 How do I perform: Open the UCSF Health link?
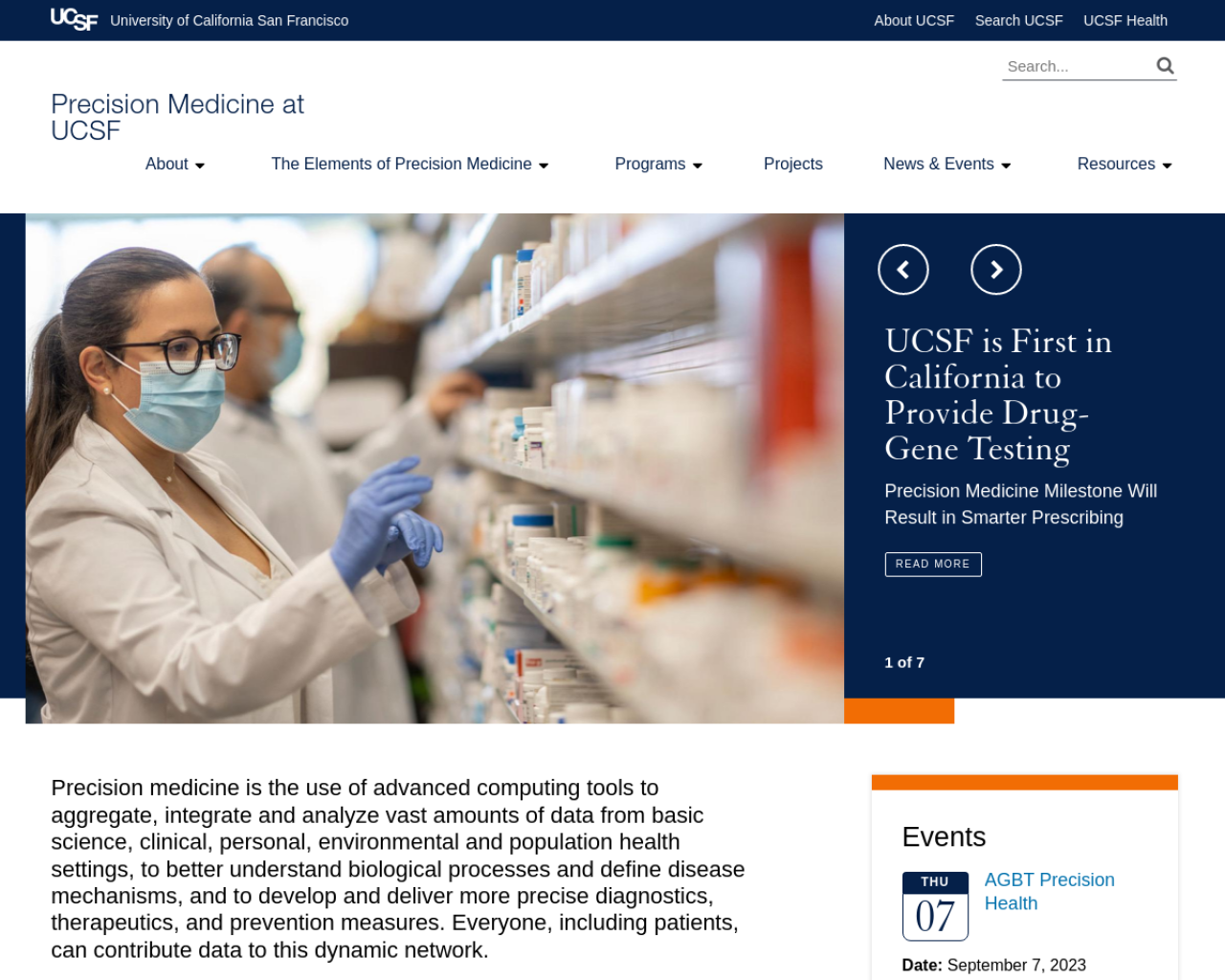click(x=1125, y=20)
